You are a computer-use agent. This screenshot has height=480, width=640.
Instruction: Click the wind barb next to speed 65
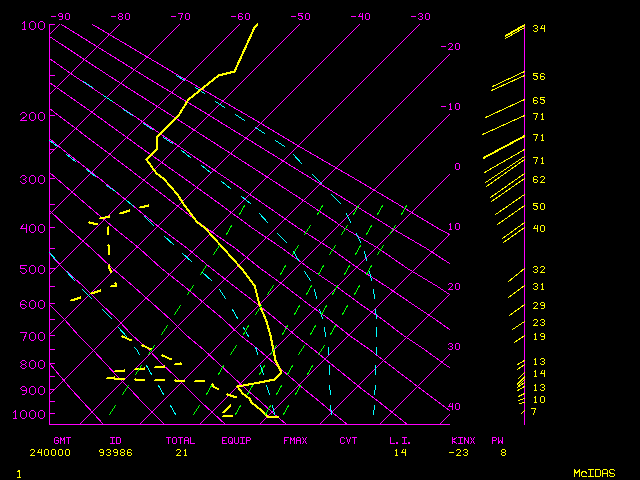(x=508, y=104)
